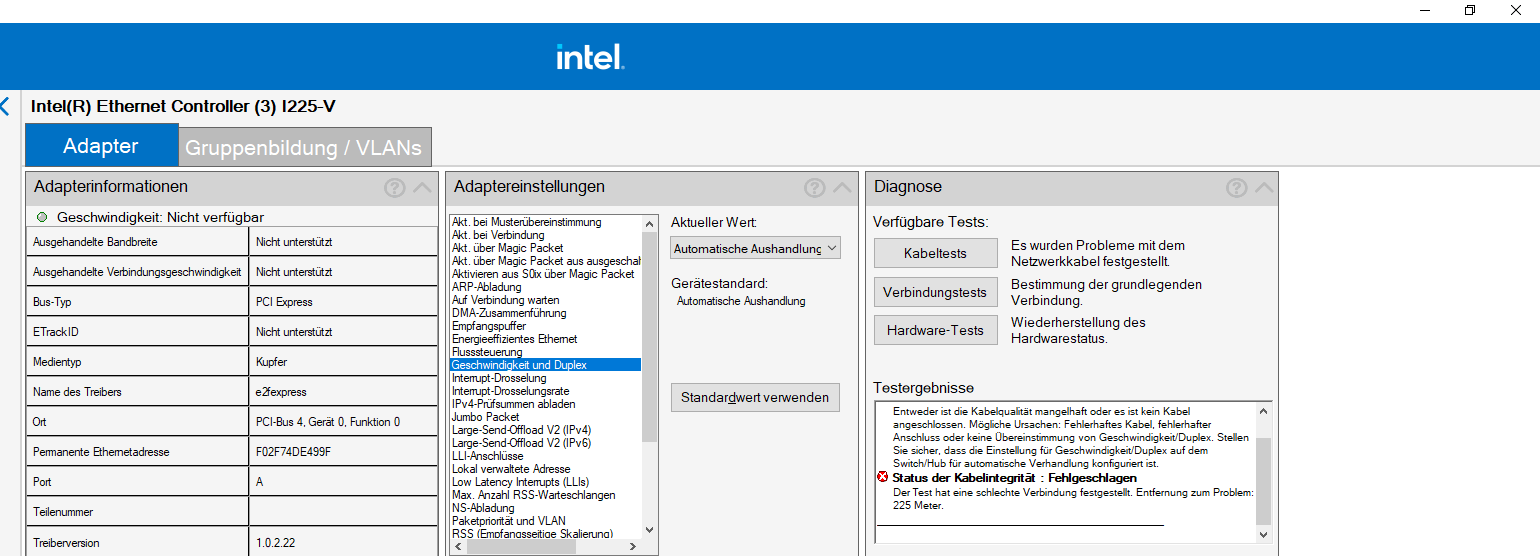This screenshot has height=556, width=1540.
Task: Click the green speed status indicator
Action: click(41, 217)
